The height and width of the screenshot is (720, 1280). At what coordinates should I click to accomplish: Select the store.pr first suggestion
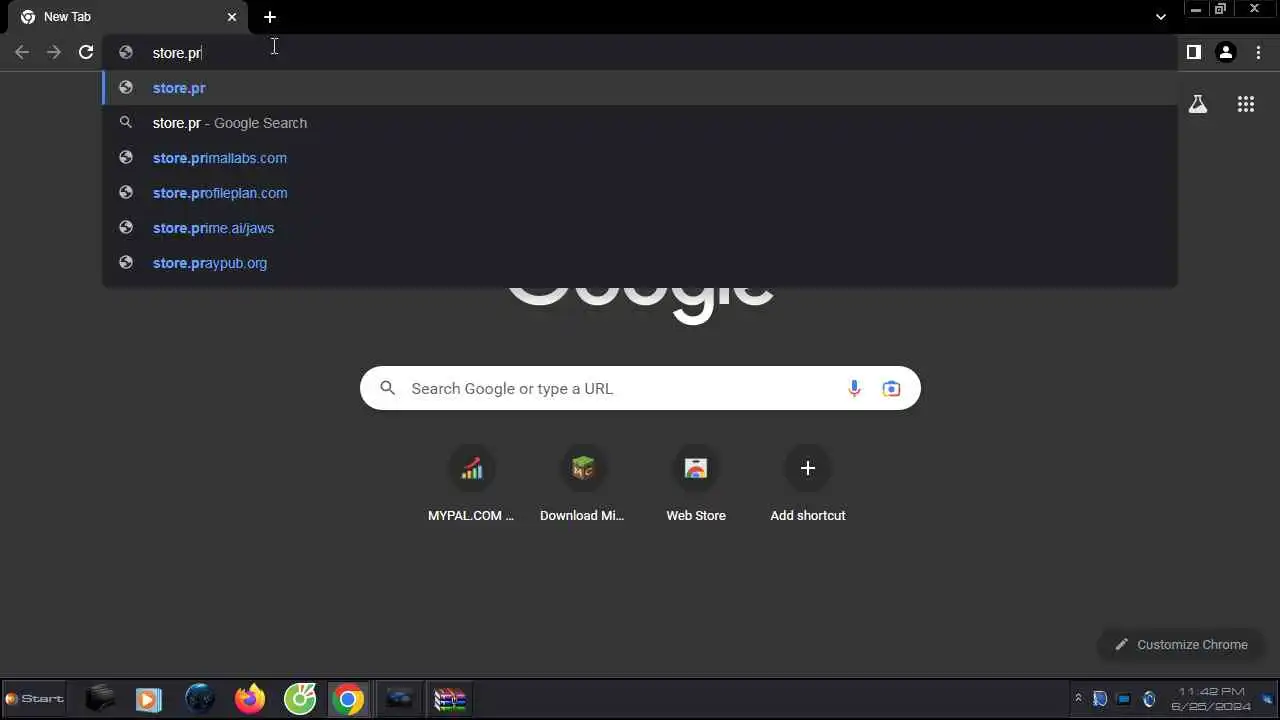tap(640, 88)
